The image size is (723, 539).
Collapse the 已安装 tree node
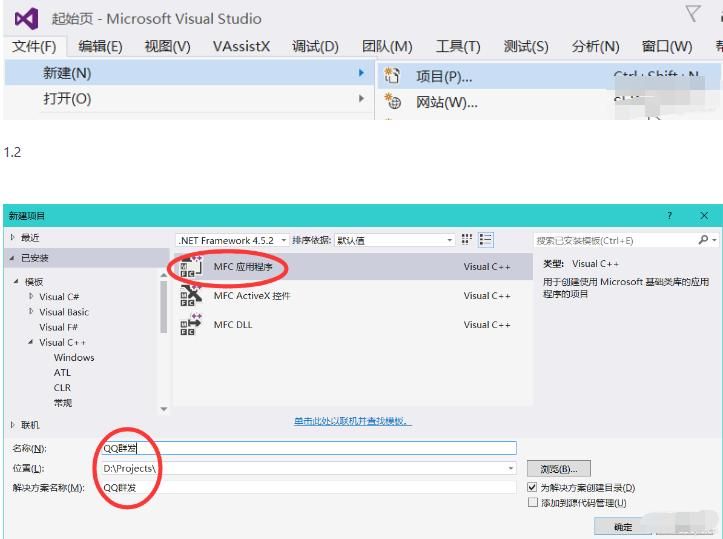(x=12, y=258)
